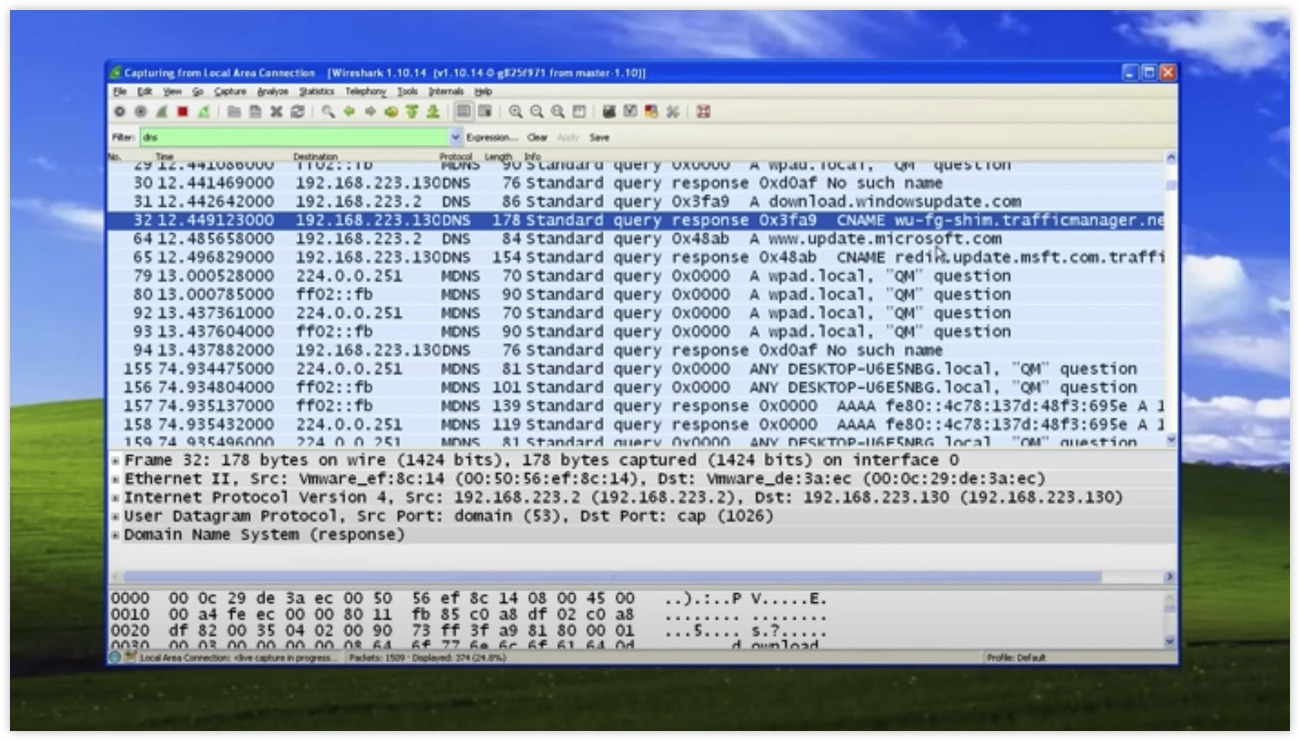Jump to the first packet icon

point(412,112)
